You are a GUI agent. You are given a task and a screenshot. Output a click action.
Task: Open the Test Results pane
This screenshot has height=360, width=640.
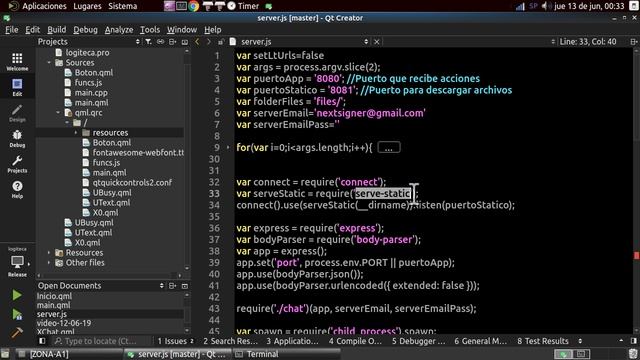coord(543,341)
